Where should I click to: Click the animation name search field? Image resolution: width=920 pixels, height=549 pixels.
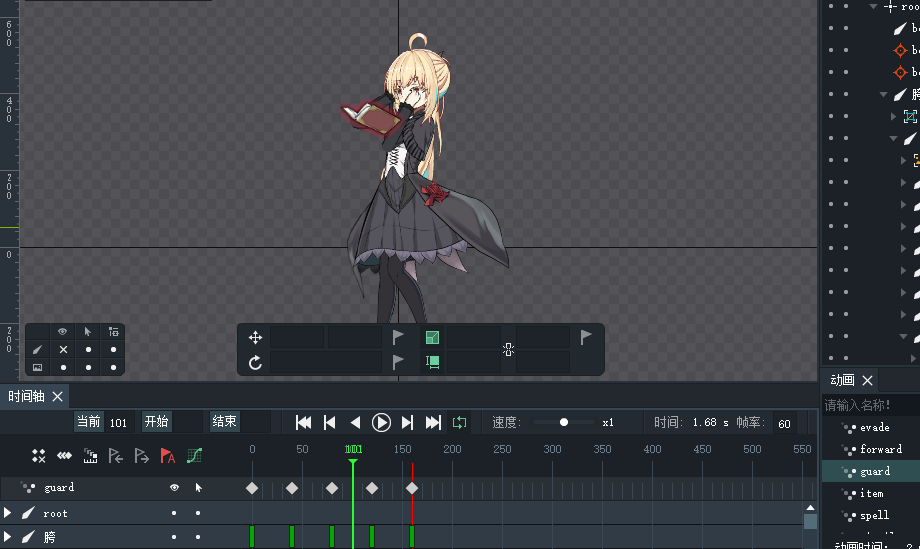click(x=871, y=405)
